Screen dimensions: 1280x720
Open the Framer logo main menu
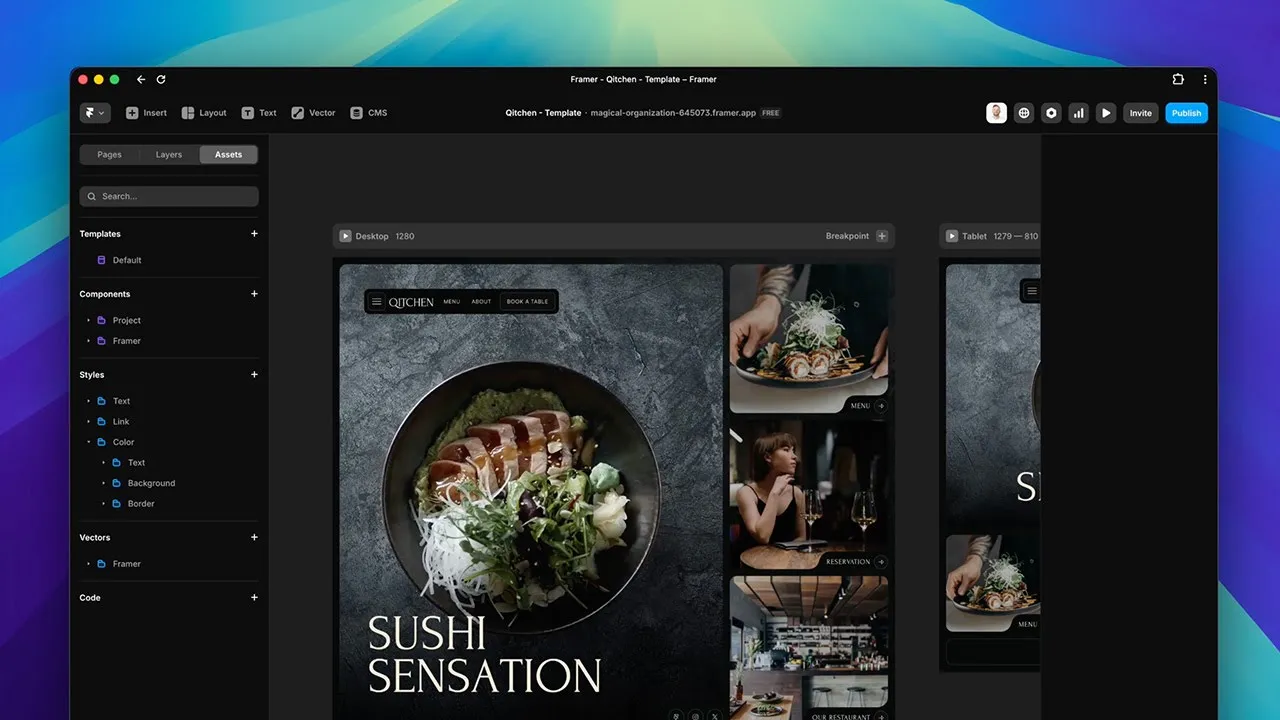coord(95,113)
